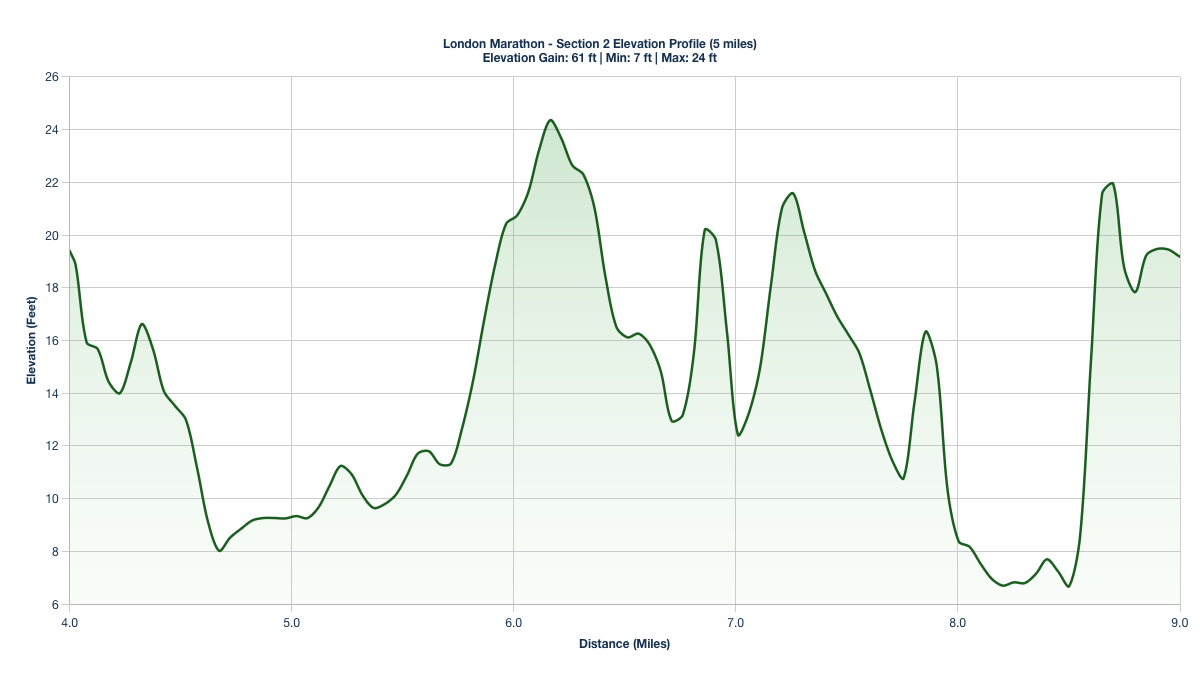
Task: Select the "5.0" distance tick label
Action: click(x=290, y=621)
